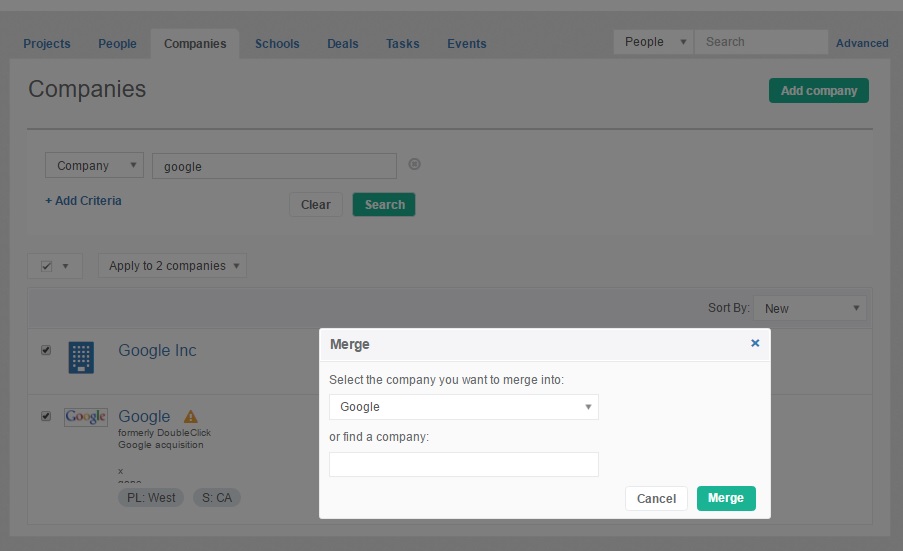Confirm with the Merge button
903x551 pixels.
(x=726, y=498)
